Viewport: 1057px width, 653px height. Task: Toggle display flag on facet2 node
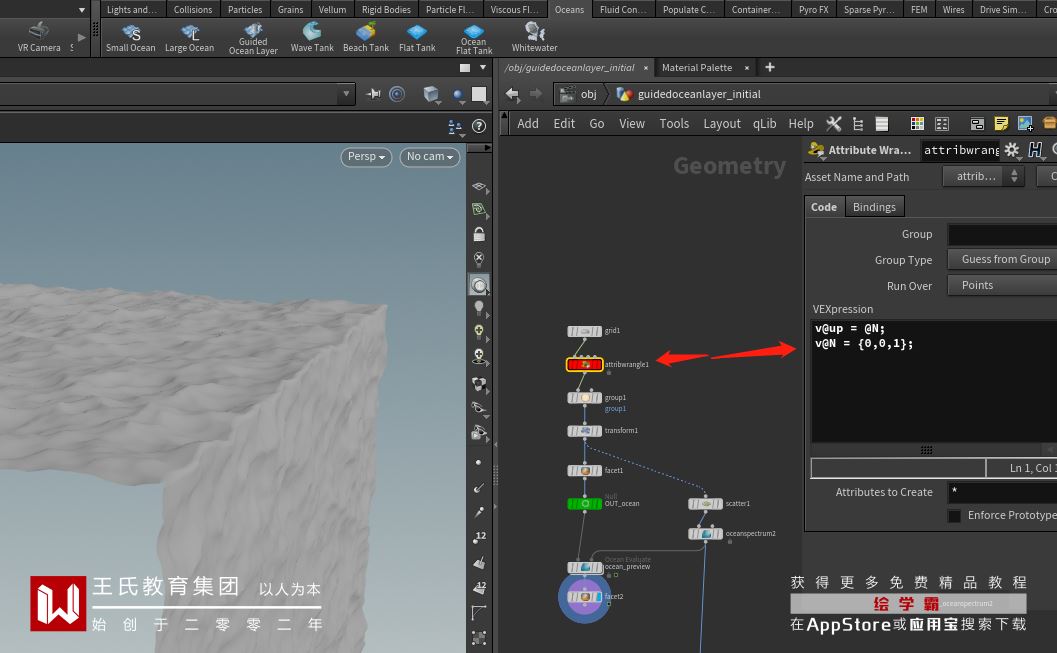tap(597, 597)
